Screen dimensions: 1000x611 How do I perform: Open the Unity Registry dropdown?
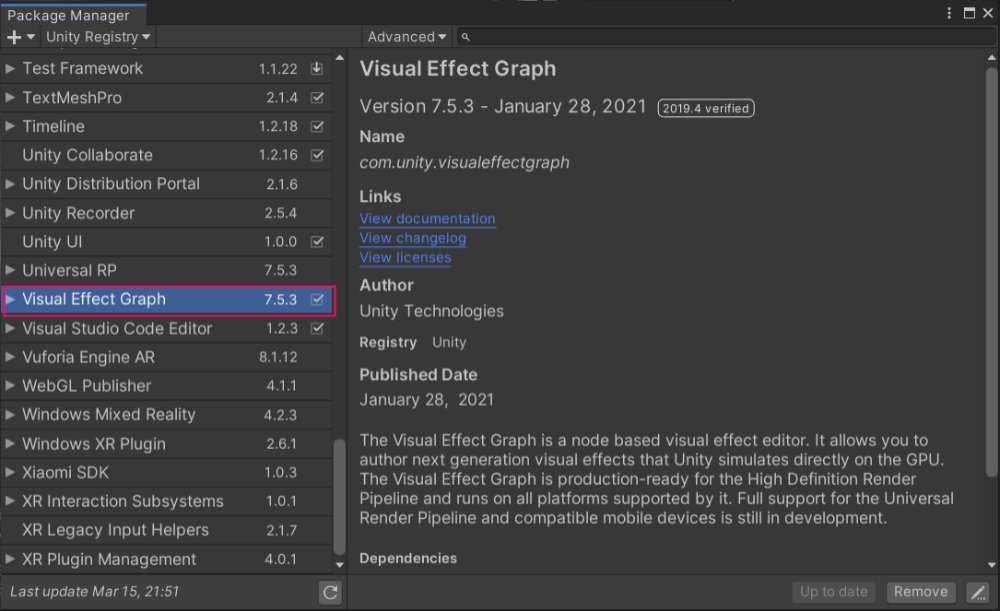98,37
